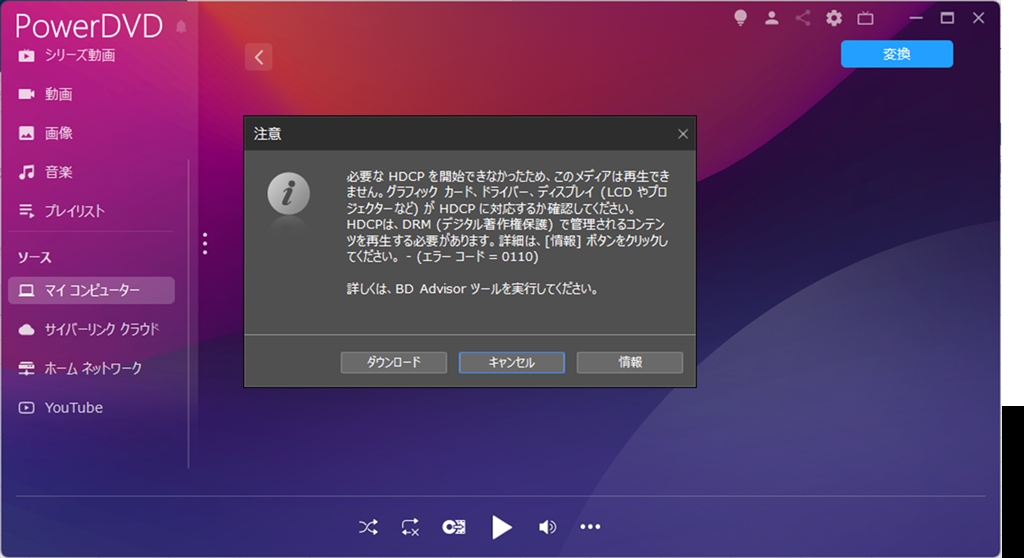Screen dimensions: 1024x558
Task: Click the info icon in the dialog
Action: (288, 193)
